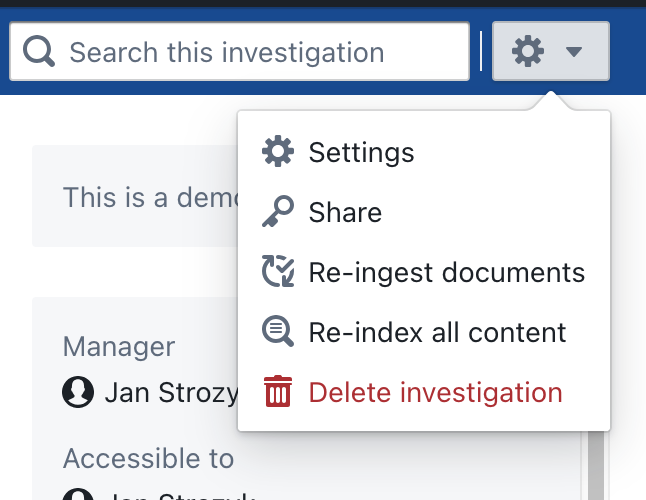Viewport: 646px width, 500px height.
Task: Select Re-ingest documents option
Action: [424, 272]
